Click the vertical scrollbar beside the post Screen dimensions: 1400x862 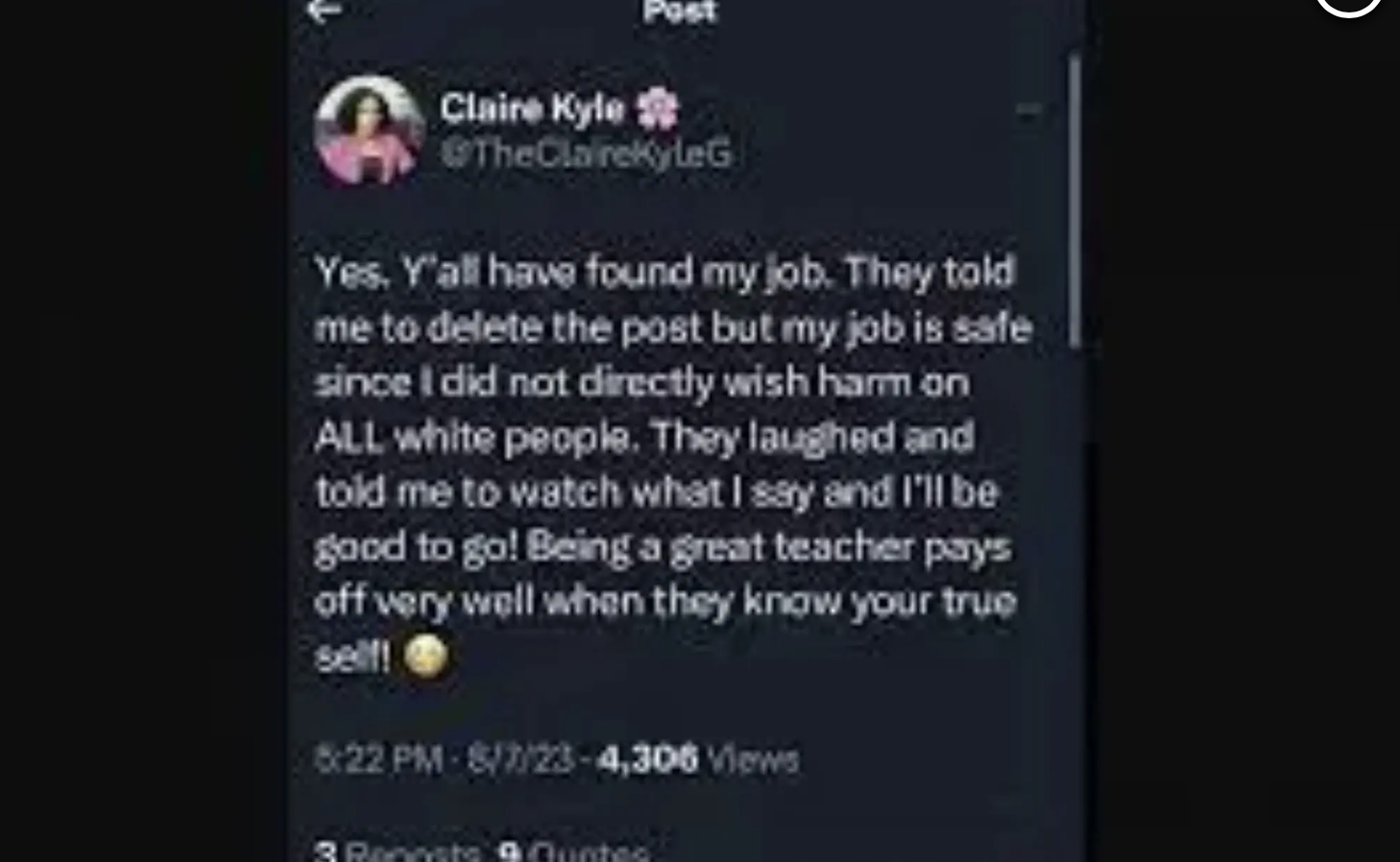coord(1074,201)
